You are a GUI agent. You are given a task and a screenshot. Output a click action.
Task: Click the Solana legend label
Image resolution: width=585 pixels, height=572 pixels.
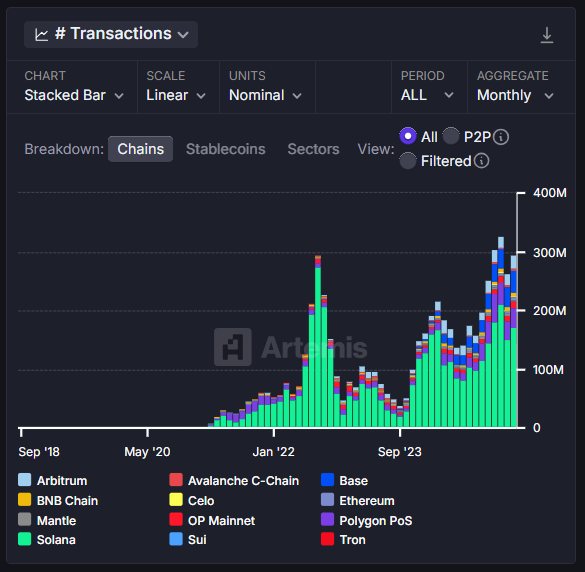56,540
